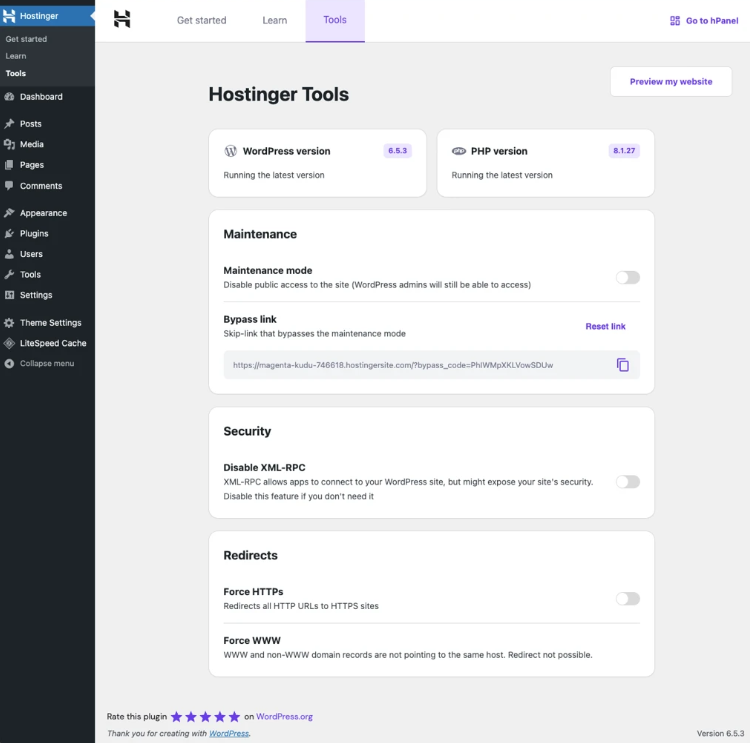Click the Reset link button
This screenshot has height=743, width=750.
coord(605,326)
